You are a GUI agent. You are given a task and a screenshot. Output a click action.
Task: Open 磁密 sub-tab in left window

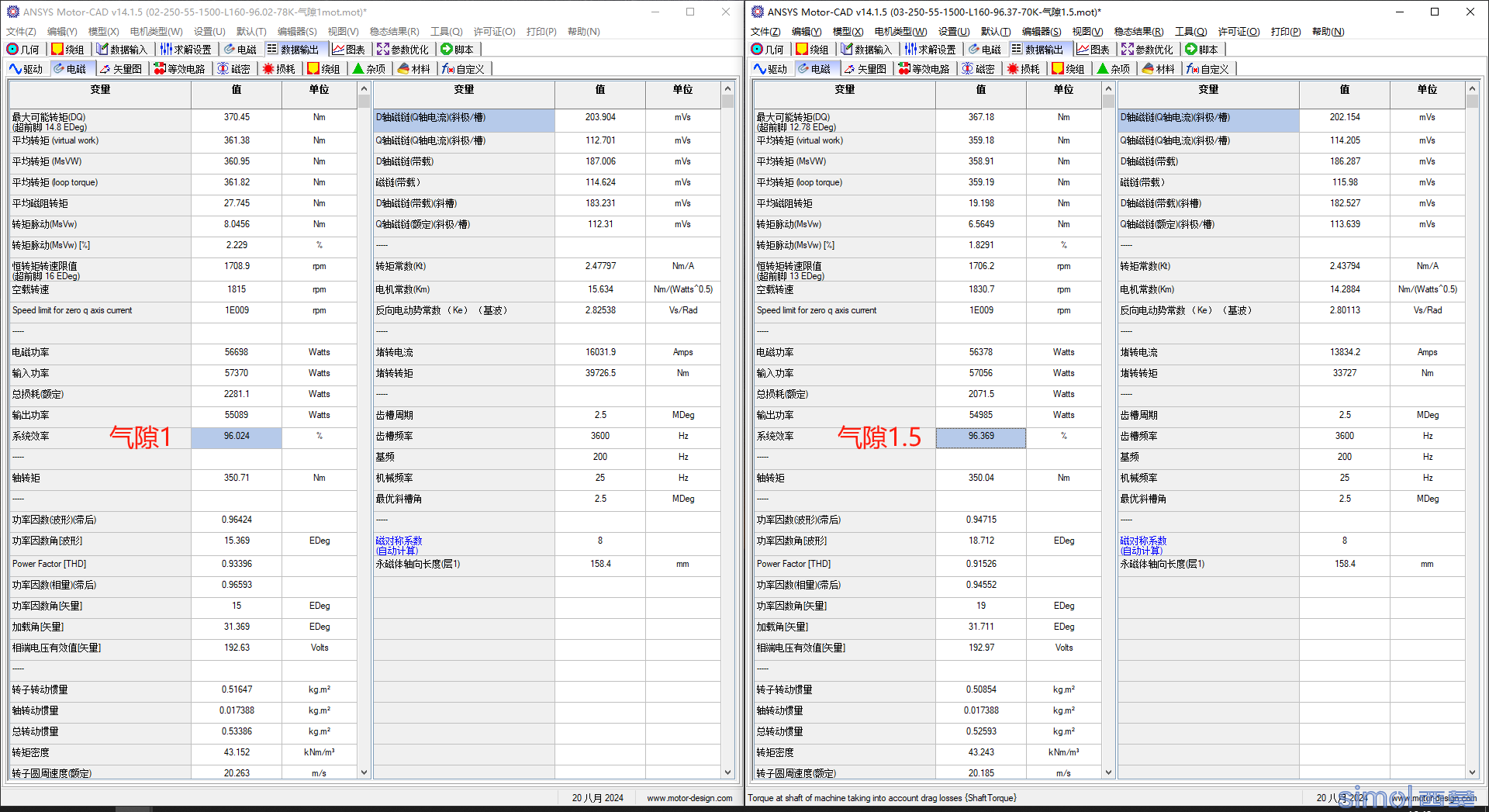click(234, 68)
